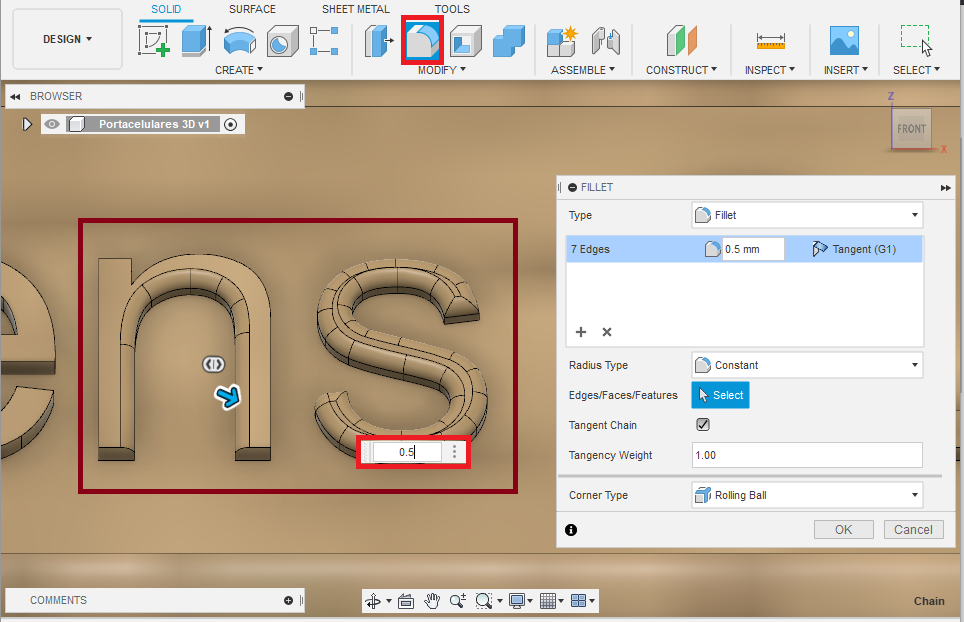This screenshot has width=964, height=622.
Task: Select the Extrude tool
Action: tap(197, 41)
